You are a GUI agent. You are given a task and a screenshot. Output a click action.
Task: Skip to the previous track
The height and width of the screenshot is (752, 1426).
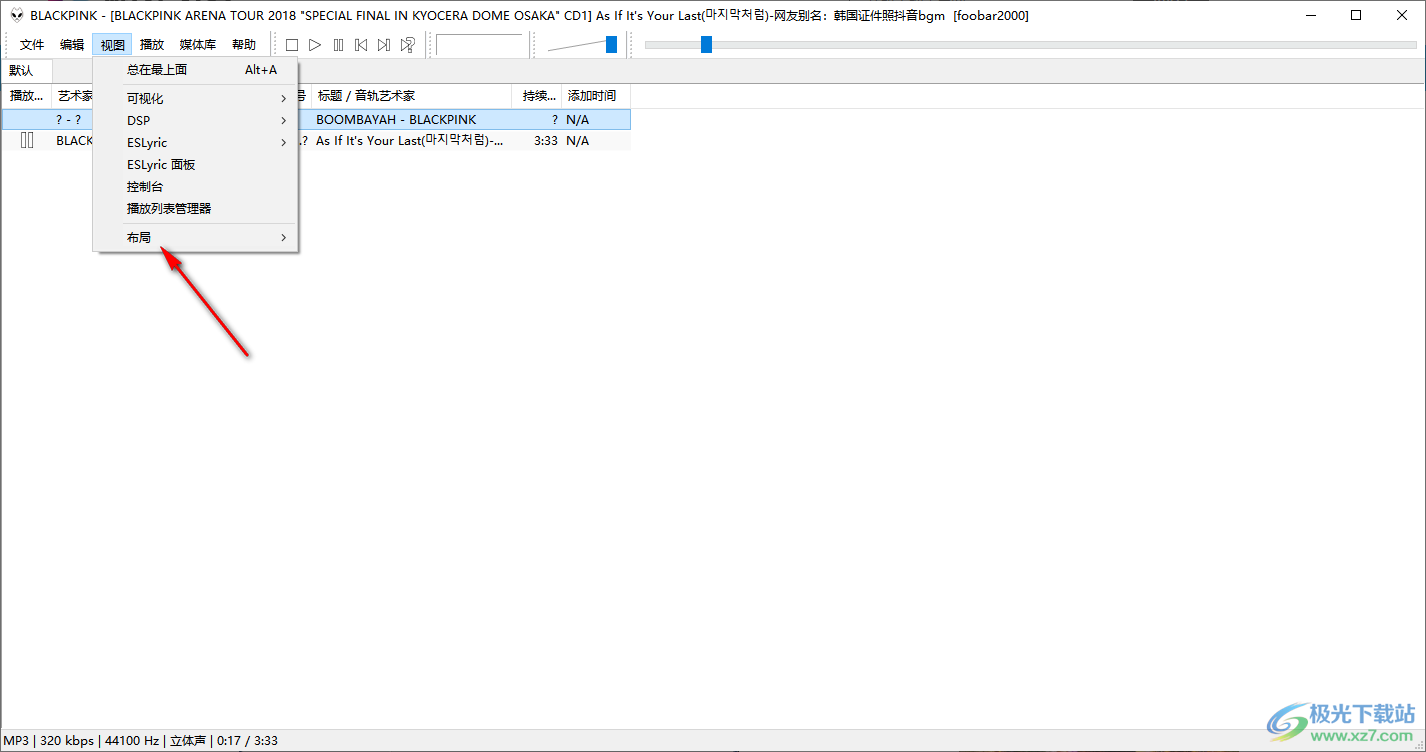(361, 45)
